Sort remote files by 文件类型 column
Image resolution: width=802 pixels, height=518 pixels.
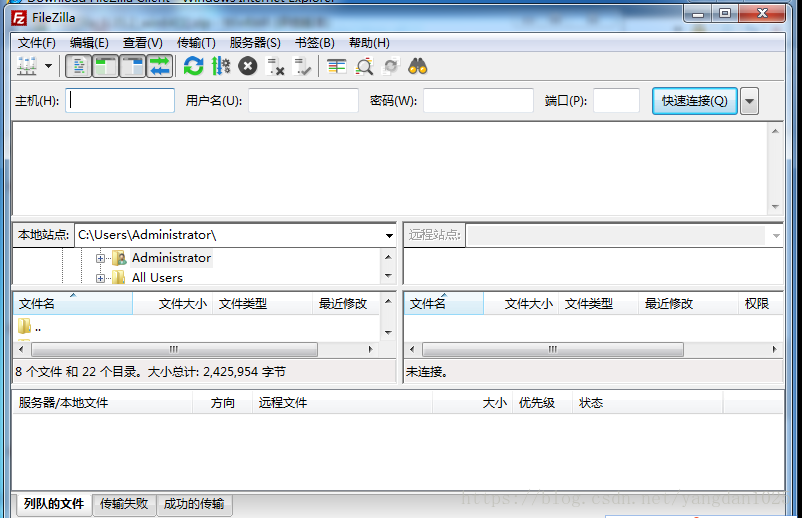[x=599, y=304]
